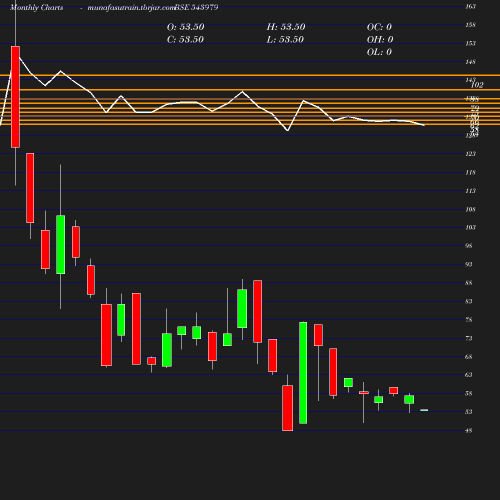Image resolution: width=500 pixels, height=500 pixels.
Task: Click the 93 price axis label
Action: (469, 265)
